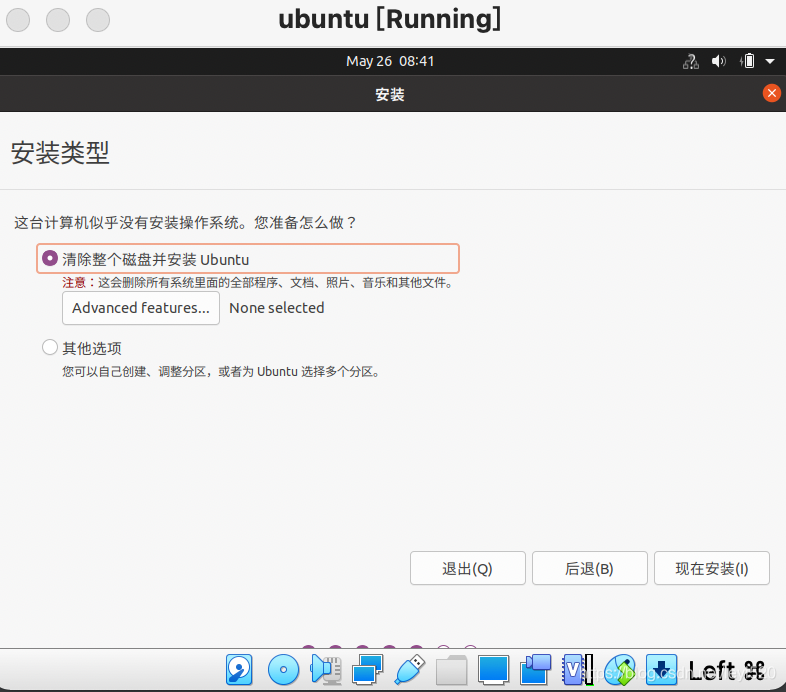Click the video recording status icon
This screenshot has height=692, width=786.
click(x=535, y=670)
